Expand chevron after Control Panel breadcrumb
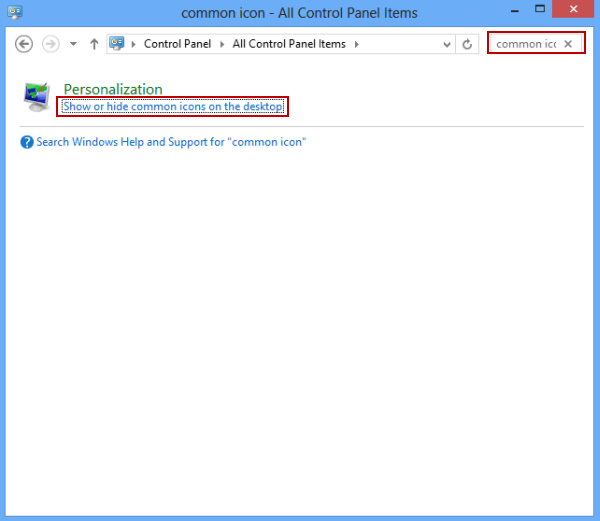The height and width of the screenshot is (521, 600). [x=222, y=44]
